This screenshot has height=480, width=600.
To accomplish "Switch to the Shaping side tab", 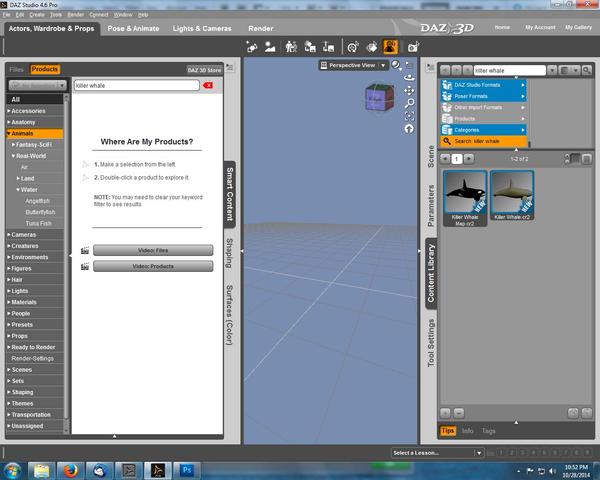I will 230,253.
